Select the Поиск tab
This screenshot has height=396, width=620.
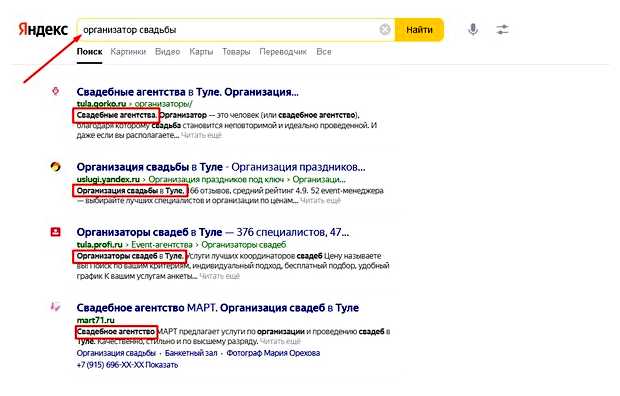point(89,52)
